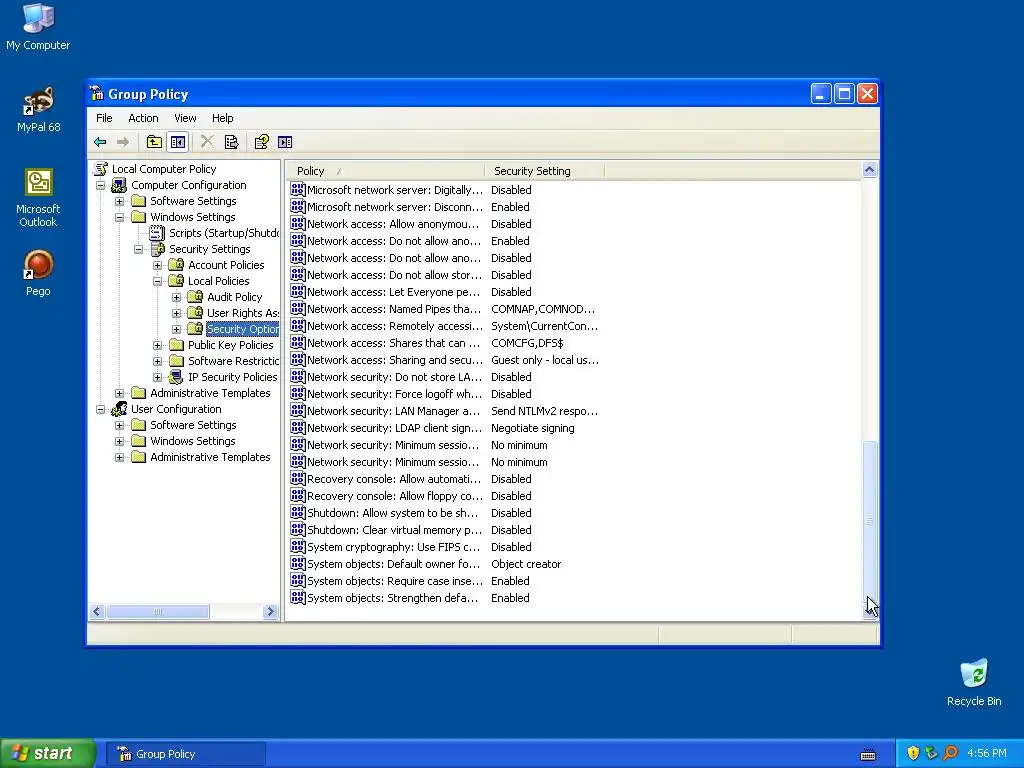Click the User Configuration node icon

pos(120,409)
